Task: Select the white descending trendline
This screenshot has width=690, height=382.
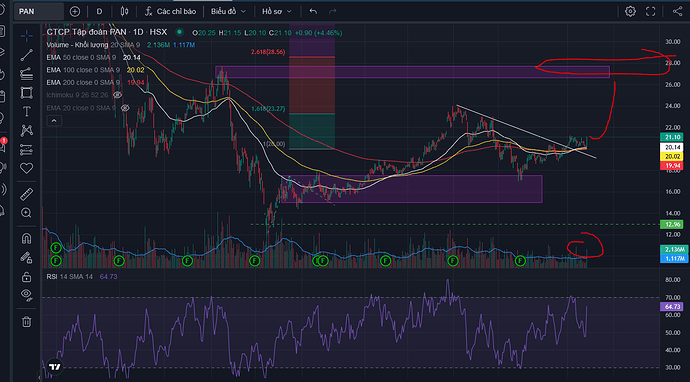Action: pos(526,131)
